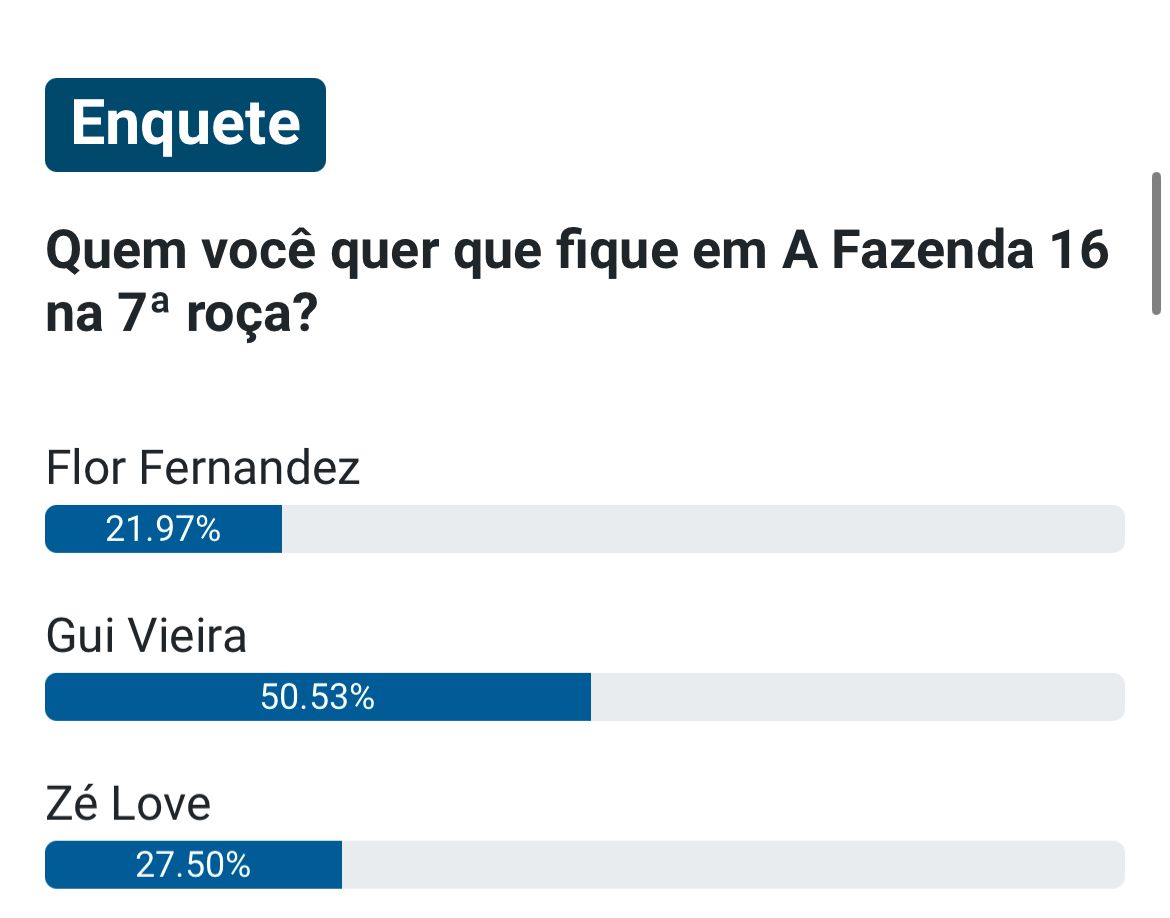Click the poll question heading text
The image size is (1170, 918).
577,281
